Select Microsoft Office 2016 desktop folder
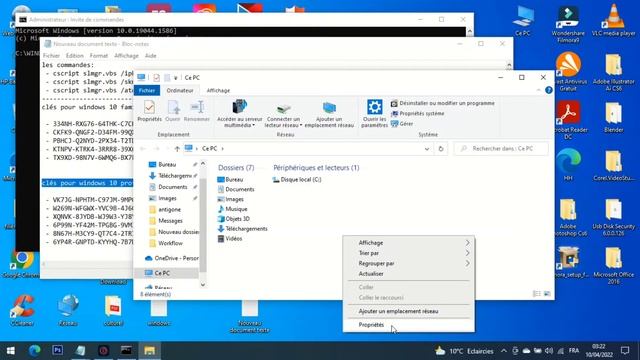640x360 pixels. (613, 265)
